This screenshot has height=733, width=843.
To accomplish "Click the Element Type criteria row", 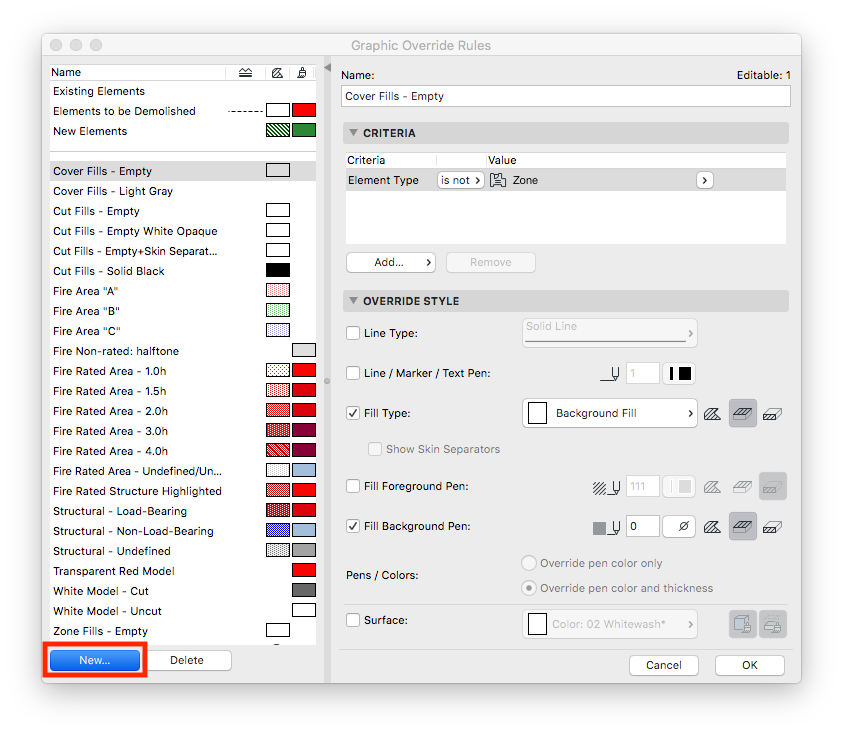I will [x=566, y=180].
